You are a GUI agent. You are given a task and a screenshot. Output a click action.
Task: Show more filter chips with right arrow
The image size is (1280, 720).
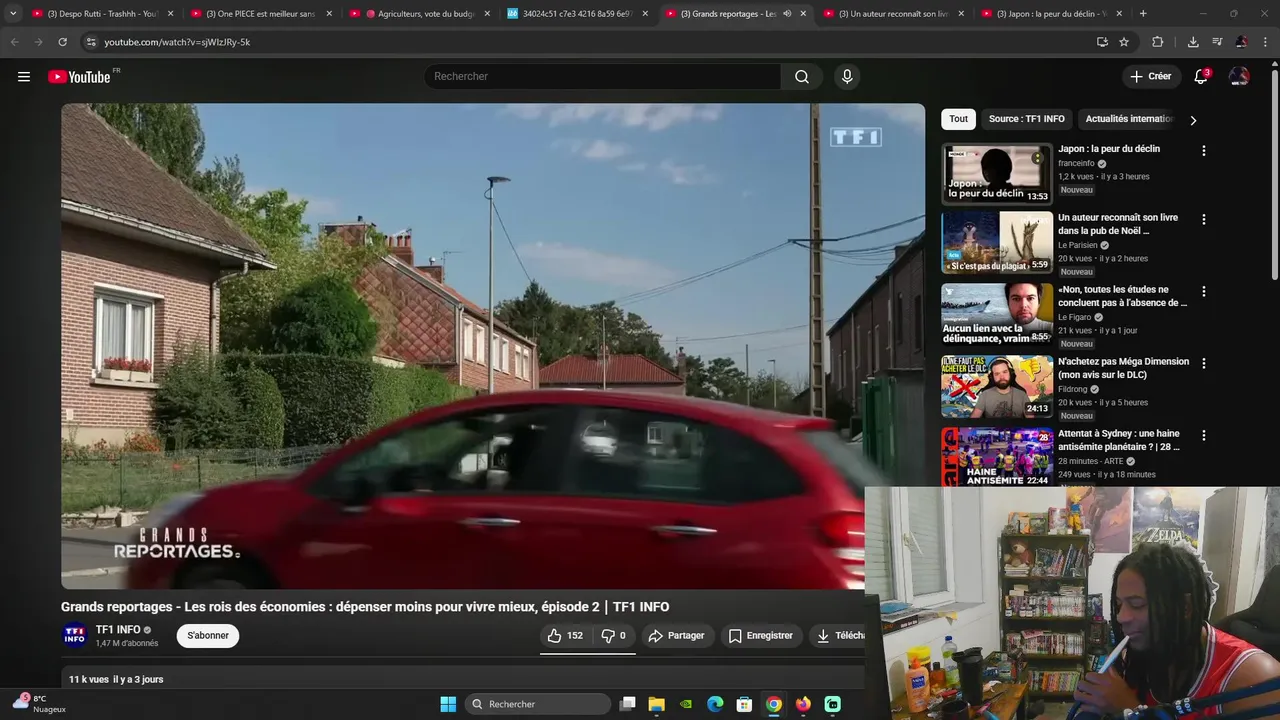[1193, 120]
